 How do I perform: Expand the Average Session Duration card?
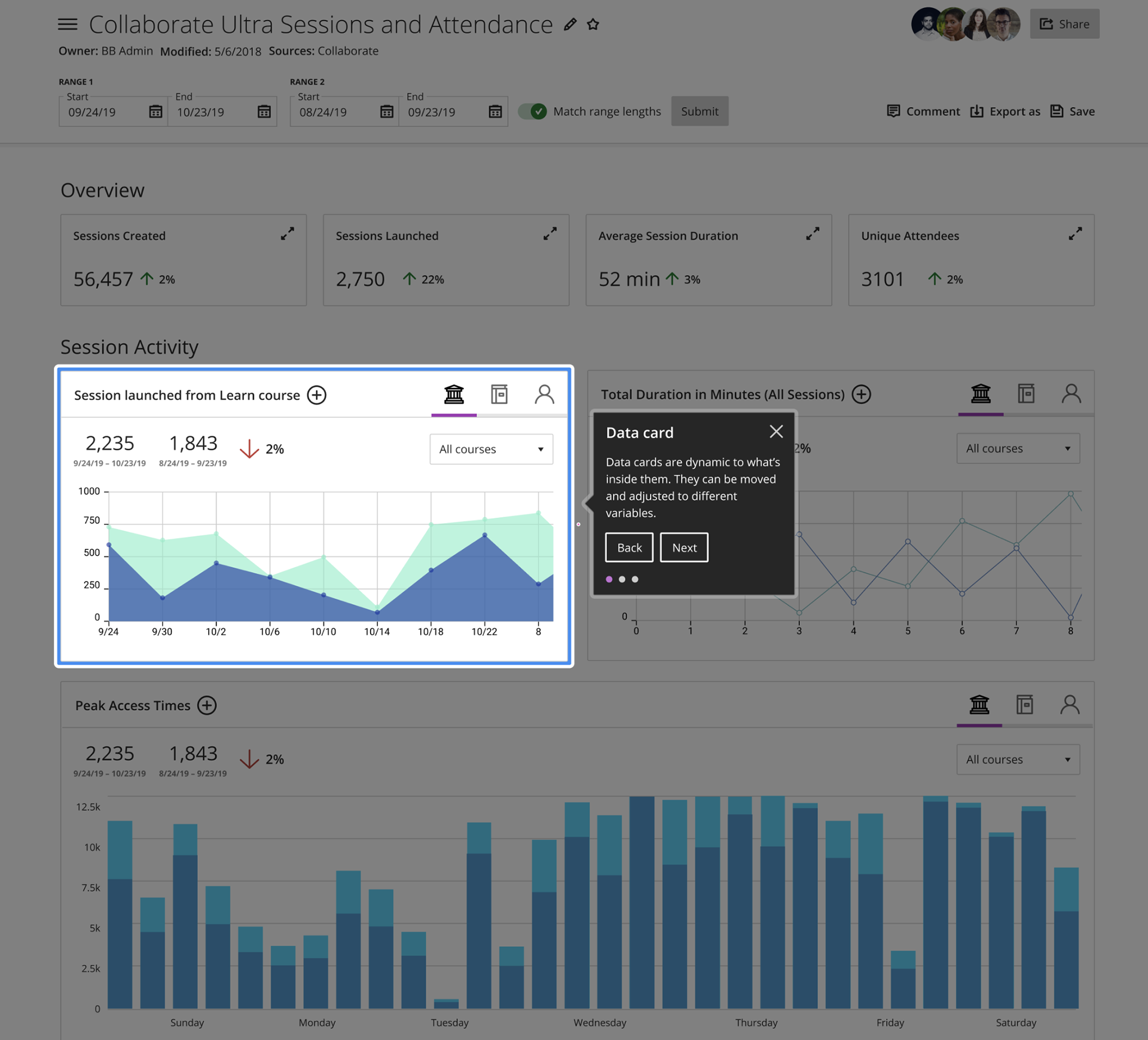point(813,234)
